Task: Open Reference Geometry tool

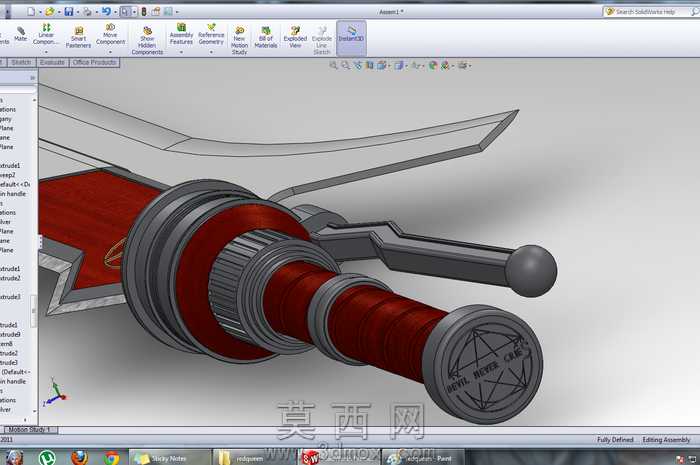Action: click(x=211, y=34)
